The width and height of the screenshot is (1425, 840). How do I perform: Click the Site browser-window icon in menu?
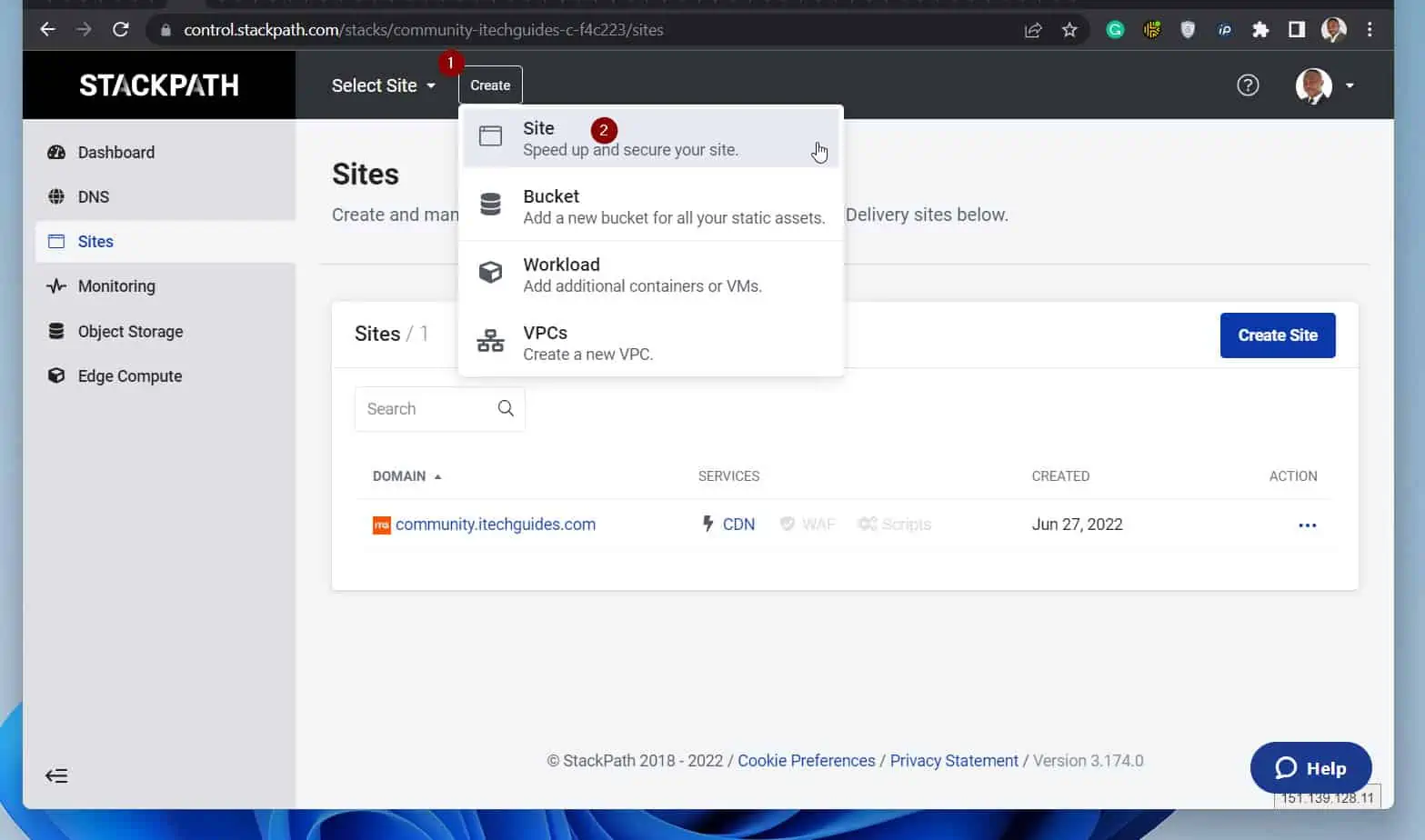pyautogui.click(x=490, y=136)
